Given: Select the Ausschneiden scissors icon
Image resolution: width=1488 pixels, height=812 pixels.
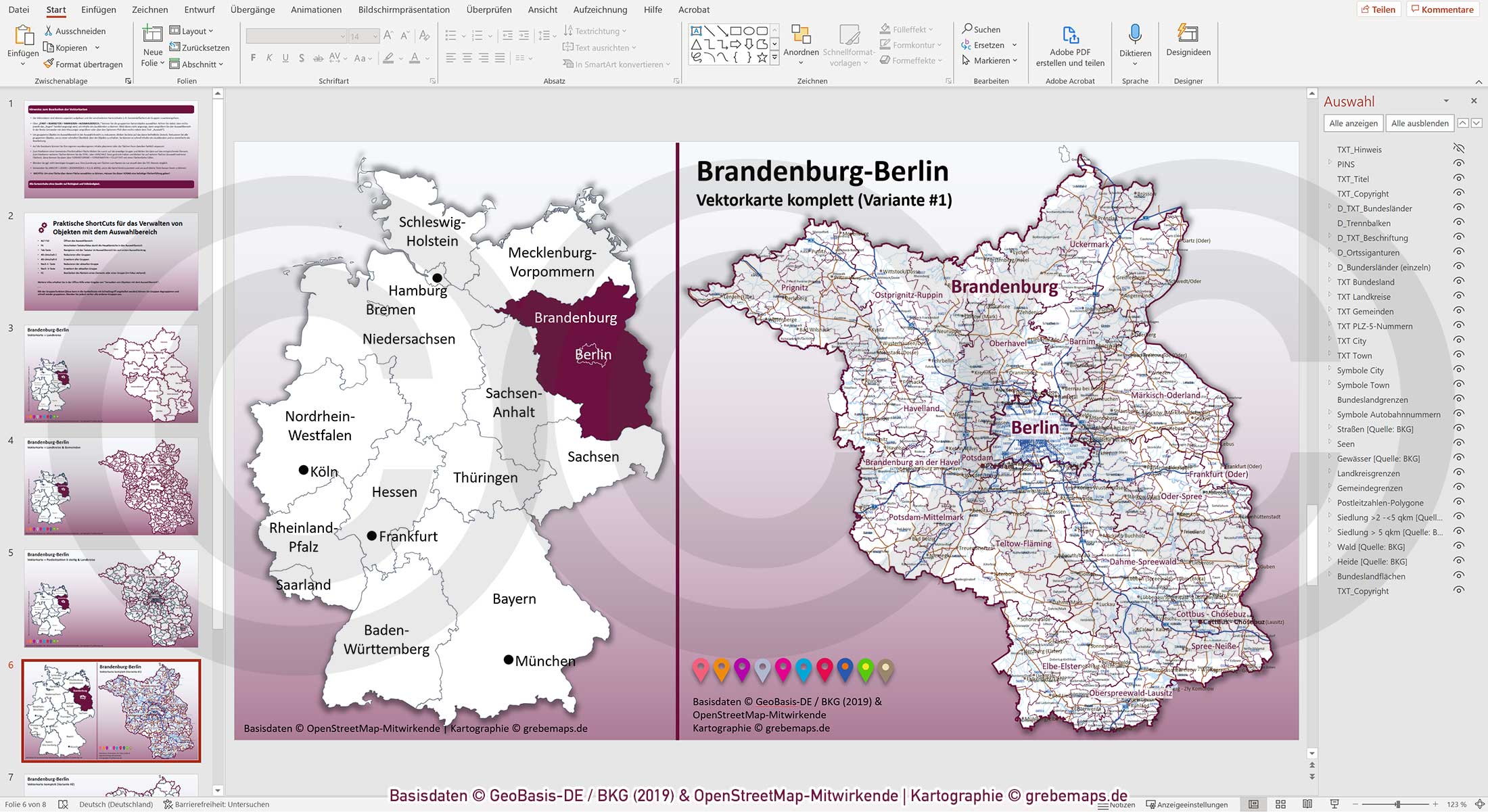Looking at the screenshot, I should click(x=48, y=30).
